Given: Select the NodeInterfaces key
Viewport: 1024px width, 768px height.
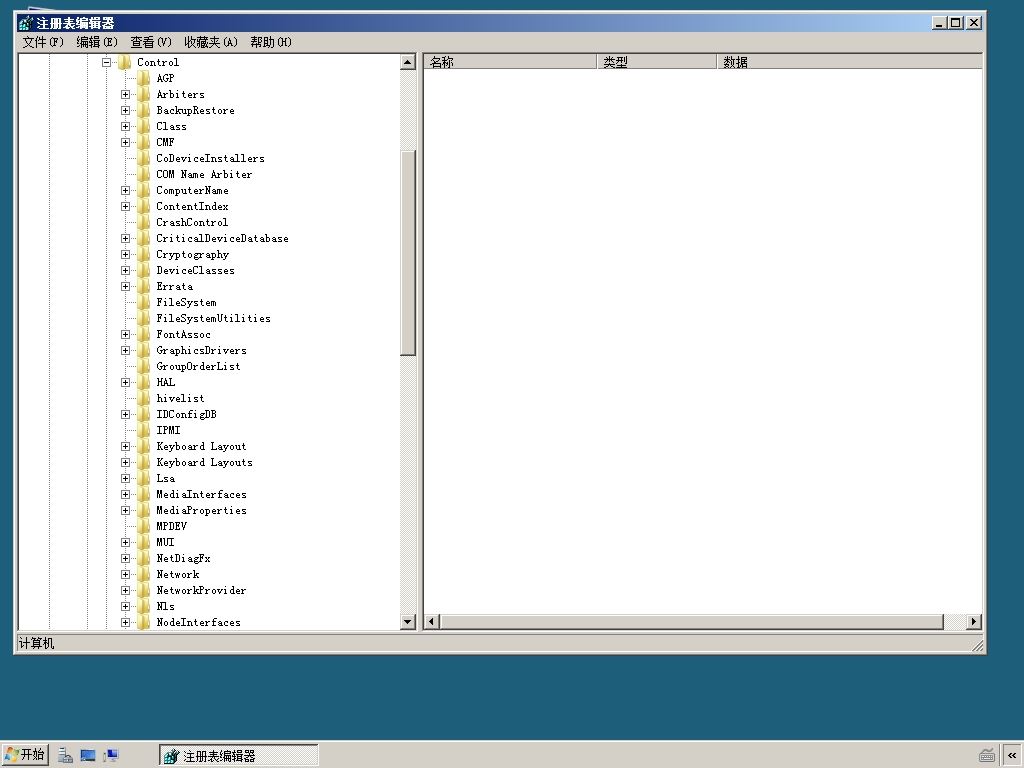Looking at the screenshot, I should [x=198, y=622].
